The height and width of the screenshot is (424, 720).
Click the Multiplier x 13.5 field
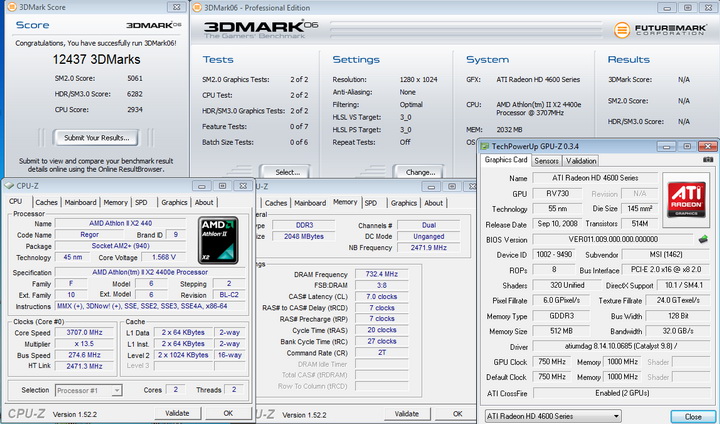pos(84,344)
